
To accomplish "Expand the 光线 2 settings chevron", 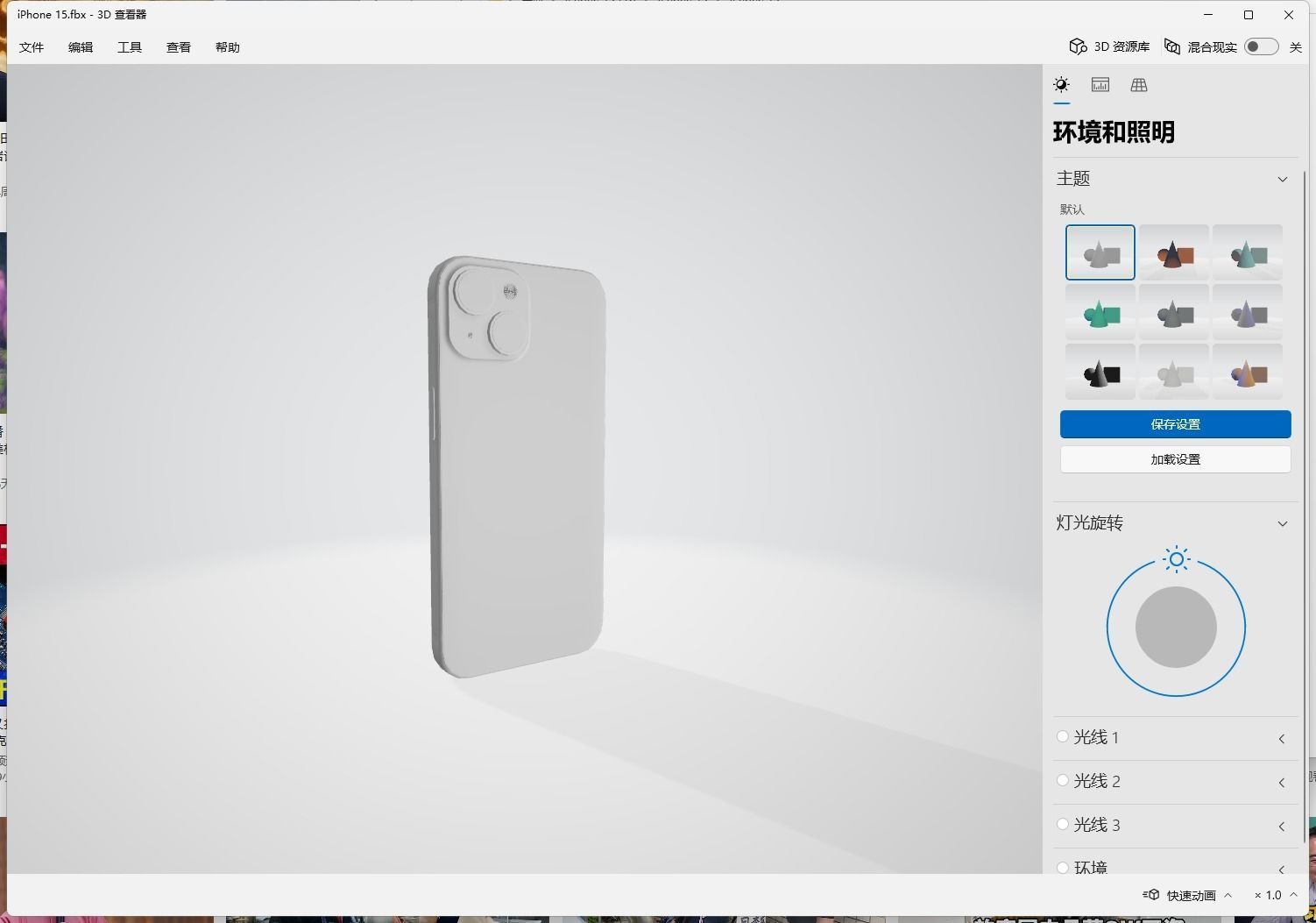I will 1282,782.
